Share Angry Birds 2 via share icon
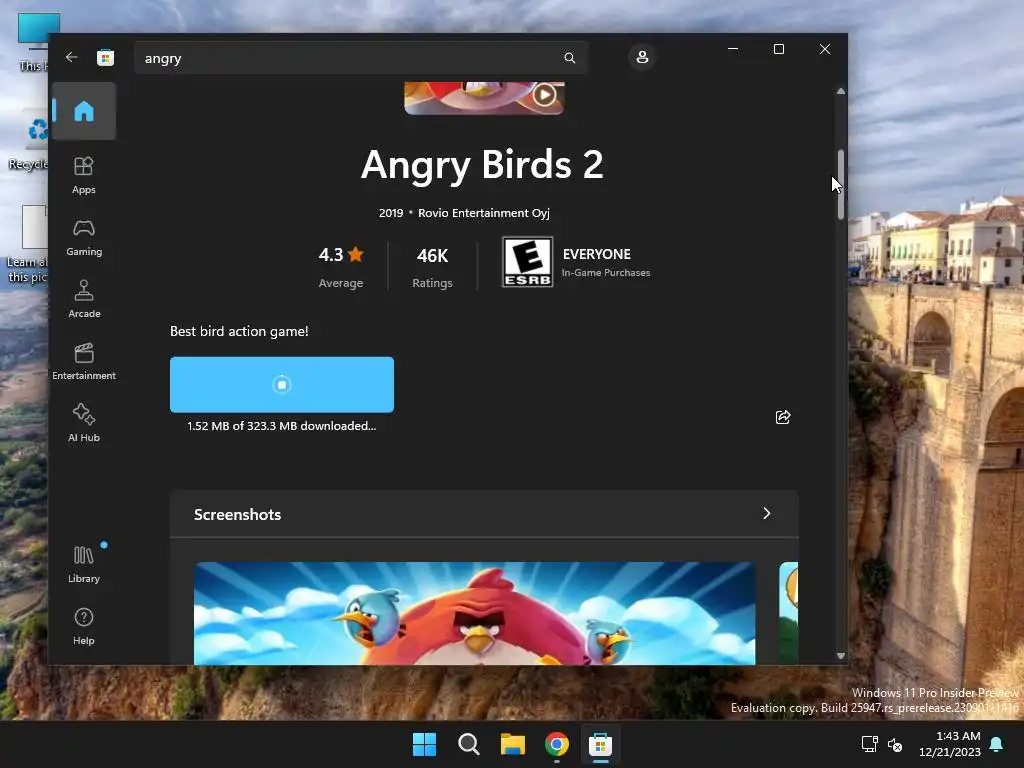The height and width of the screenshot is (768, 1024). click(x=783, y=417)
